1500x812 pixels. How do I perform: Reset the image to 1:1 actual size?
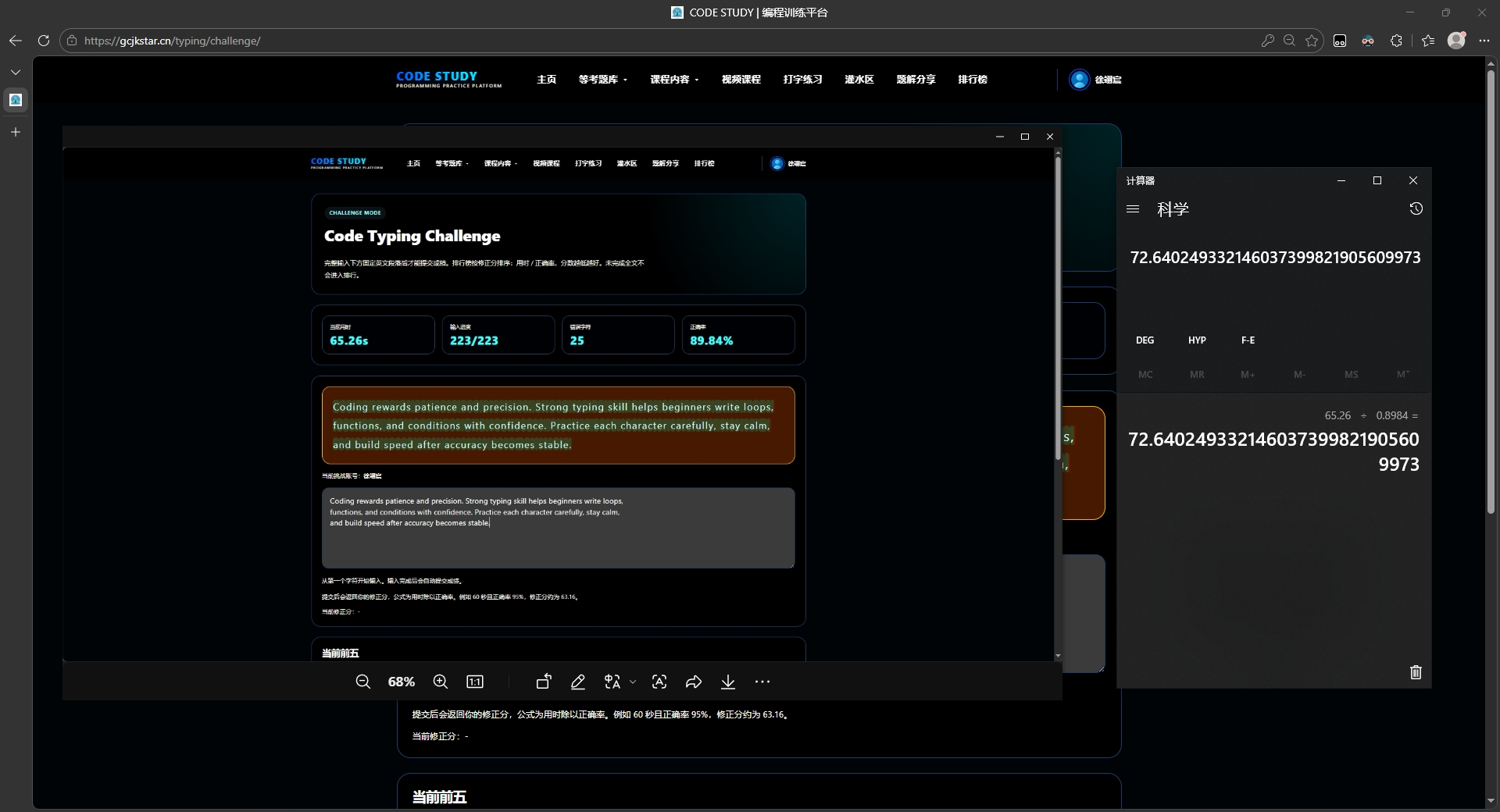pos(475,682)
